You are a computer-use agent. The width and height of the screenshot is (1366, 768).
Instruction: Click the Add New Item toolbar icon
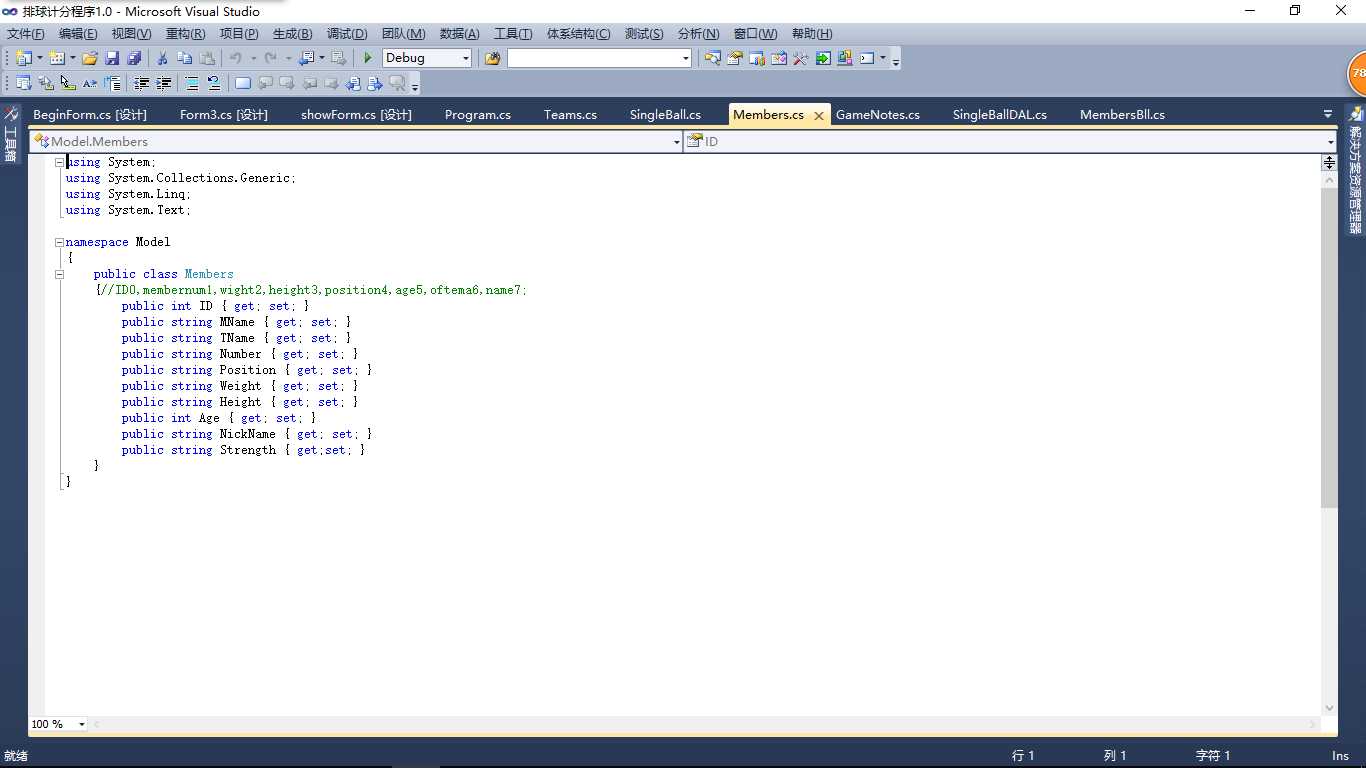coord(57,58)
